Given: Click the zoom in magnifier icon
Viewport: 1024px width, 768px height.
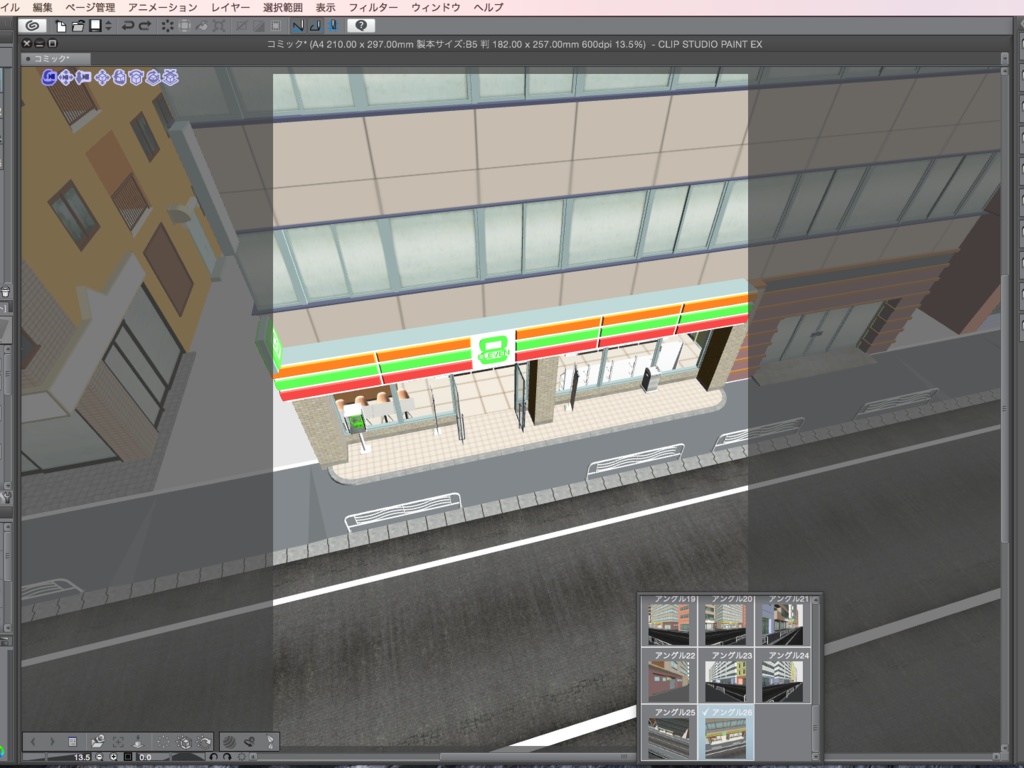Looking at the screenshot, I should [x=114, y=757].
